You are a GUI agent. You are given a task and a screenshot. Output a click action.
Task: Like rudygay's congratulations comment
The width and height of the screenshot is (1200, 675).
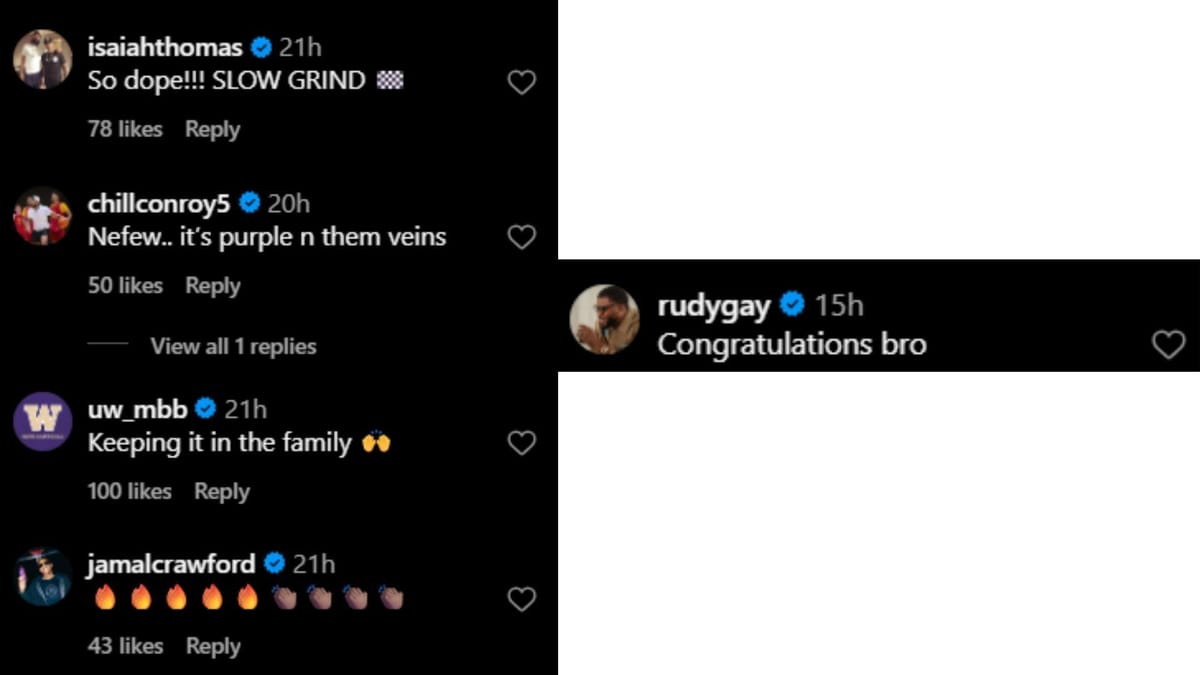click(1168, 344)
